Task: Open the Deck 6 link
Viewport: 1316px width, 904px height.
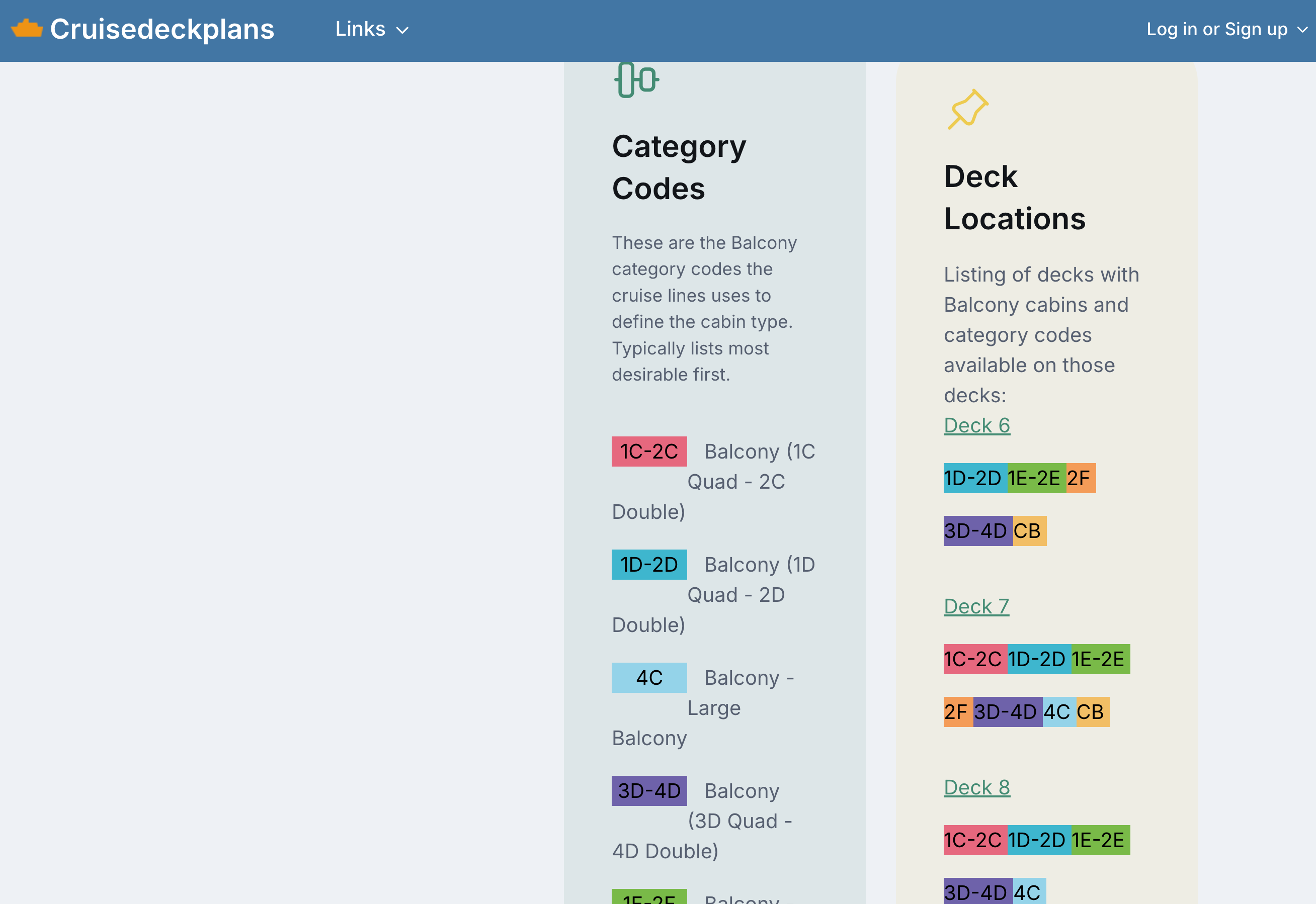Action: 976,425
